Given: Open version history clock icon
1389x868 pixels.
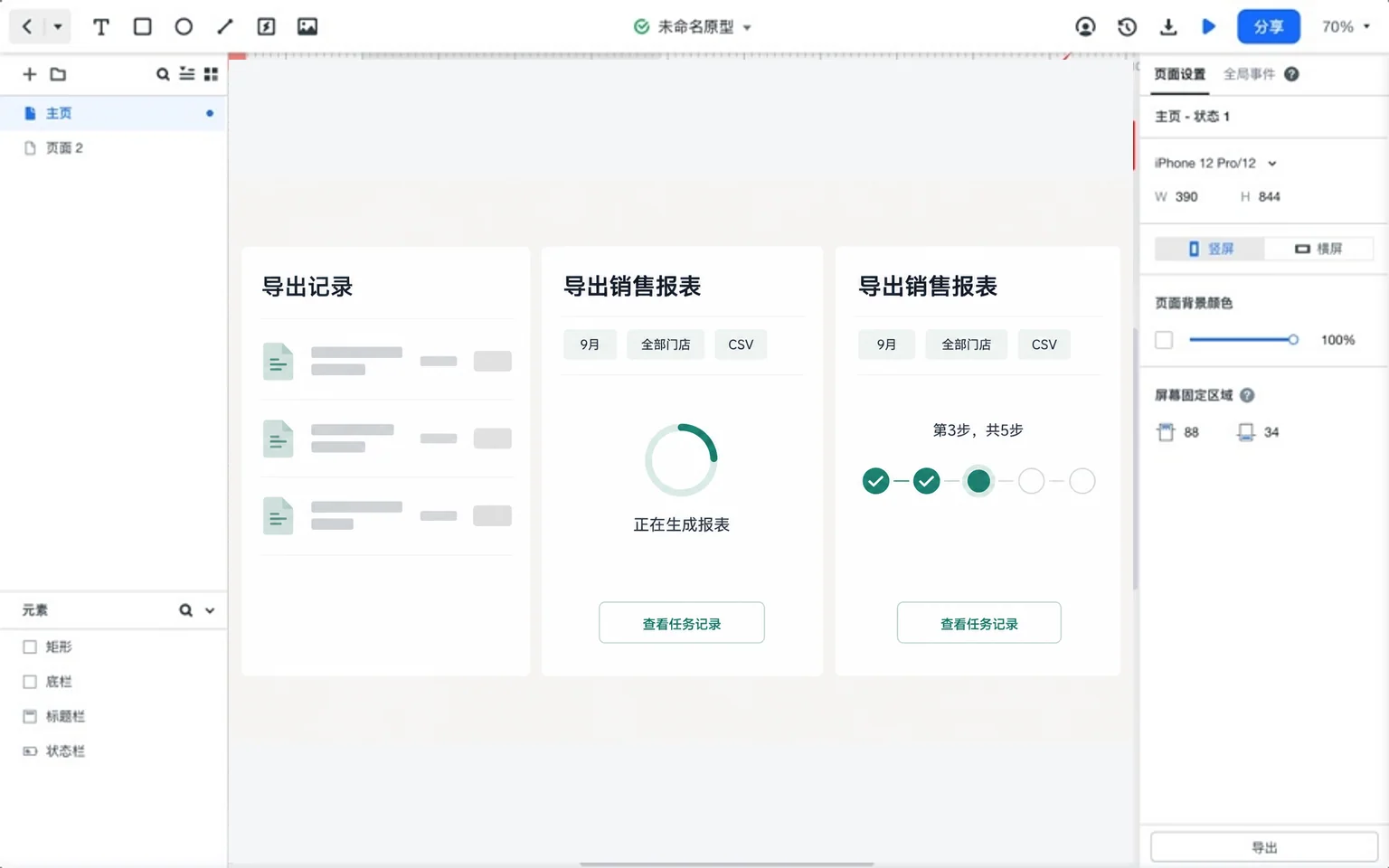Looking at the screenshot, I should [1127, 26].
